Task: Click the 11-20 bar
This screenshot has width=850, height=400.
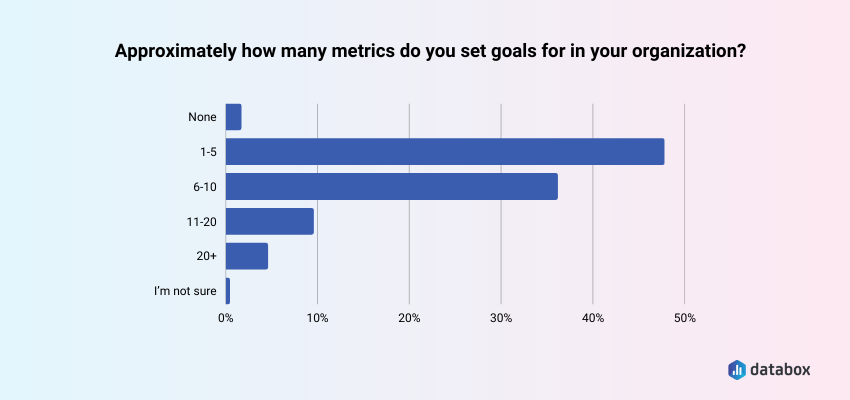Action: [270, 221]
